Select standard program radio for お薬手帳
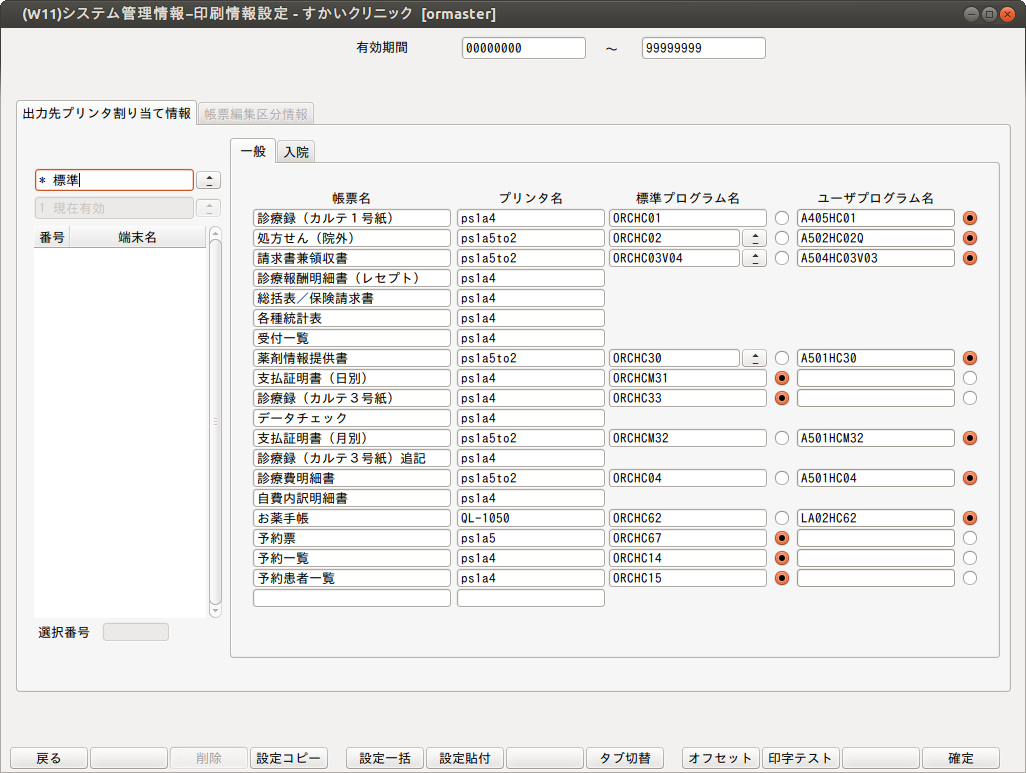 782,518
